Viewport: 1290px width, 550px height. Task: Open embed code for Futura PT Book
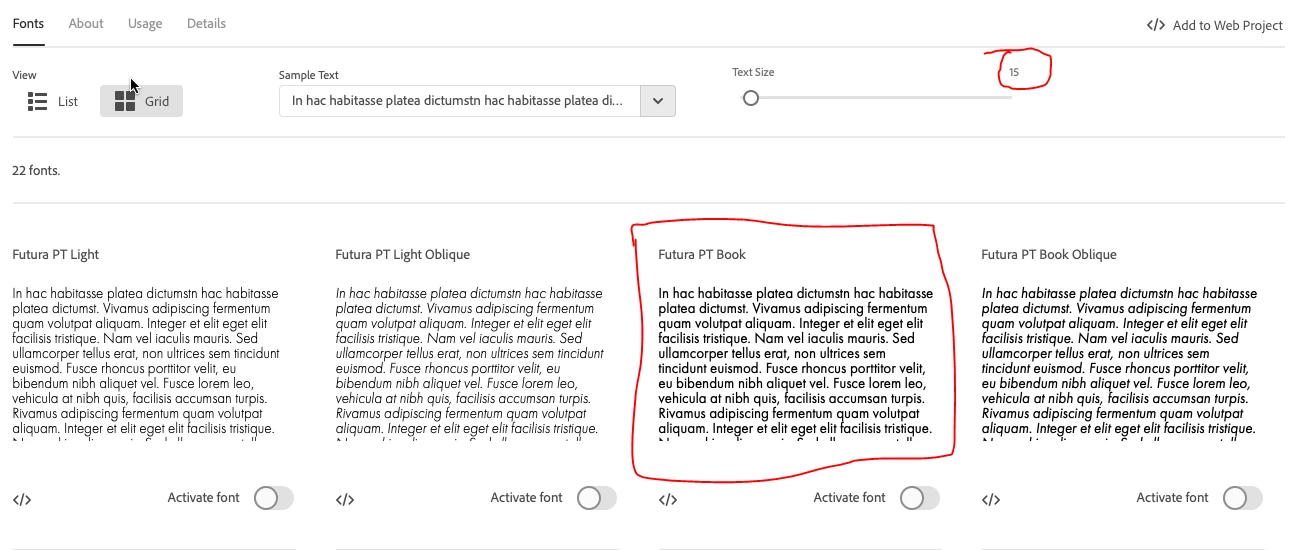pos(668,500)
